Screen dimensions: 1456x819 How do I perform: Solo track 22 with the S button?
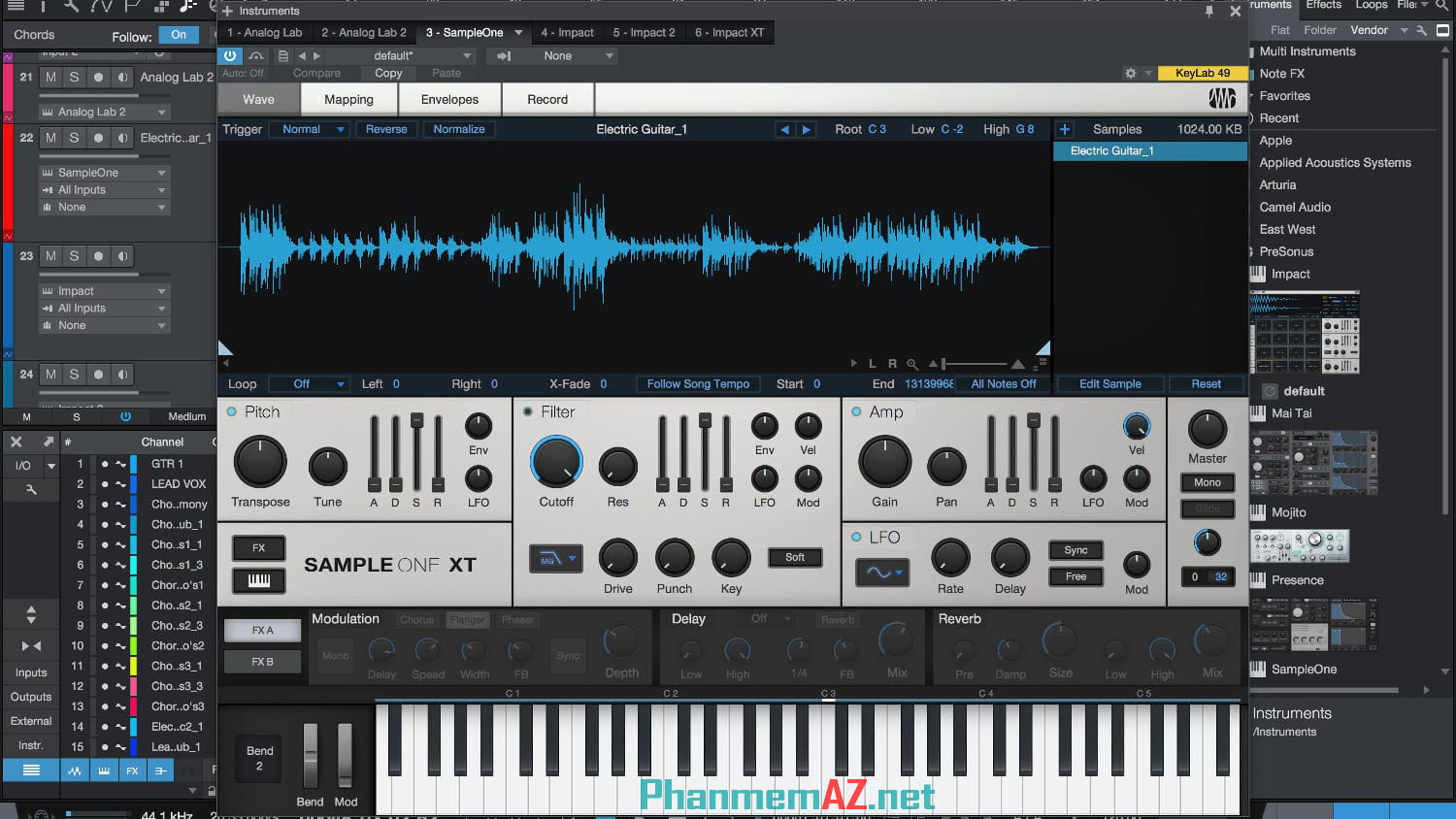point(74,138)
